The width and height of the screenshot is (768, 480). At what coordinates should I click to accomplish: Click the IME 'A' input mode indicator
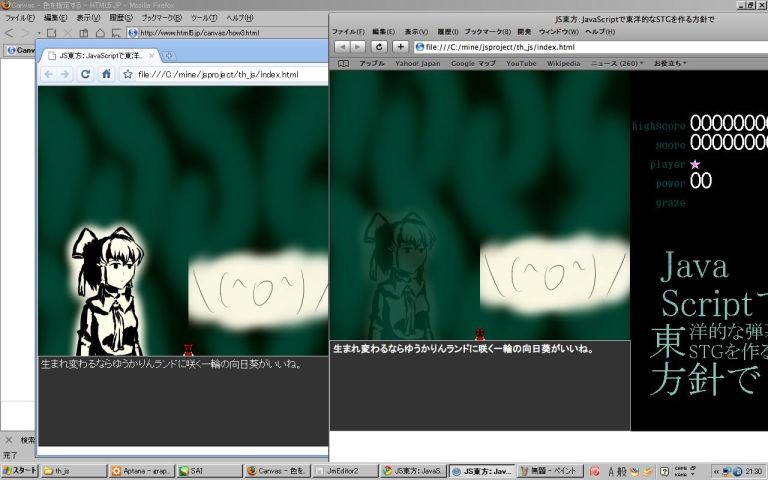[611, 471]
